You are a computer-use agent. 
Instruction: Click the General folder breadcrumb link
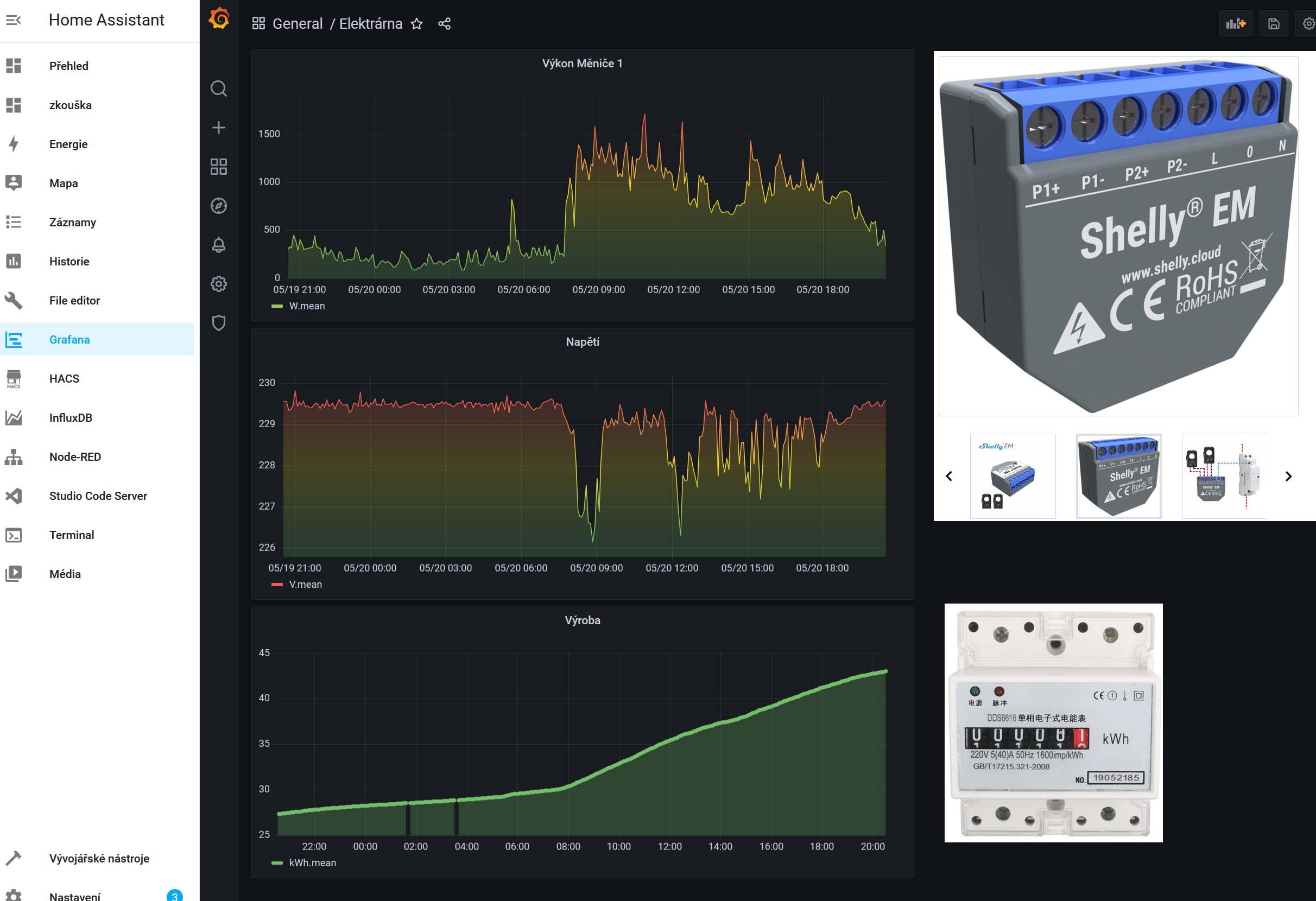[x=298, y=24]
